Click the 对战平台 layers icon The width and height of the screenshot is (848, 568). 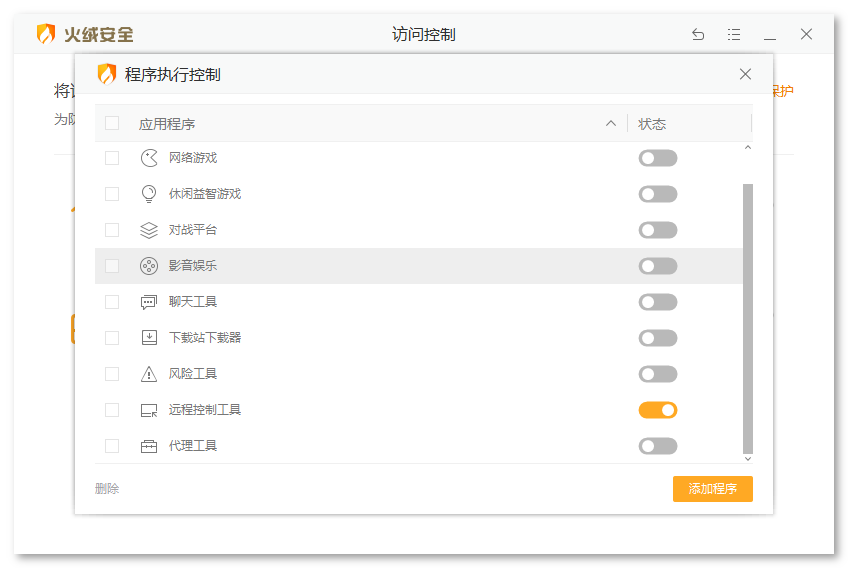(x=149, y=230)
